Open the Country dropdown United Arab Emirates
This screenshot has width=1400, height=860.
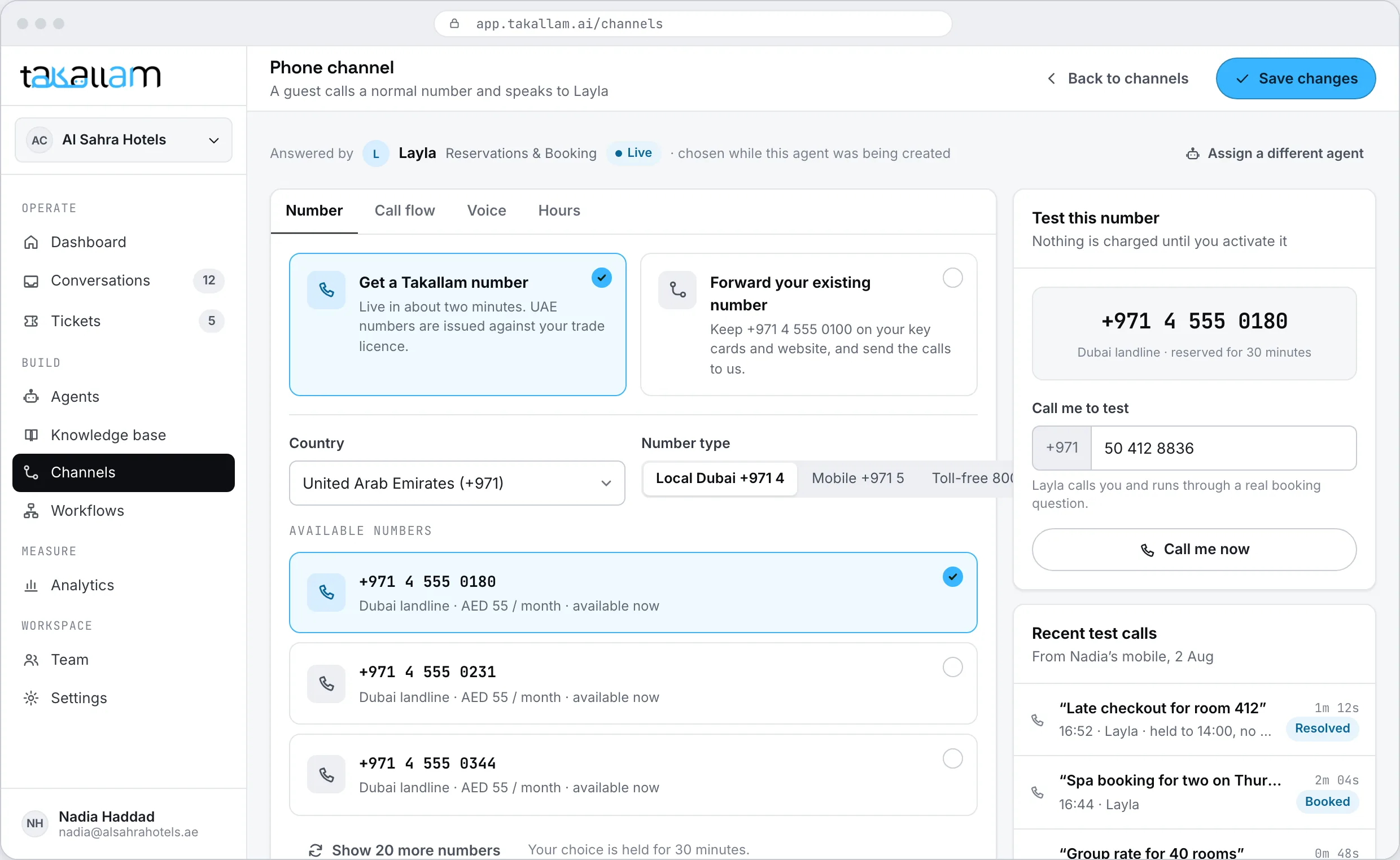click(x=457, y=484)
